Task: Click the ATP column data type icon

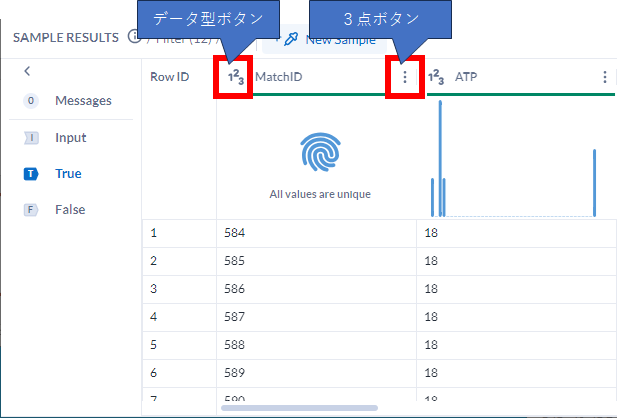Action: tap(436, 77)
